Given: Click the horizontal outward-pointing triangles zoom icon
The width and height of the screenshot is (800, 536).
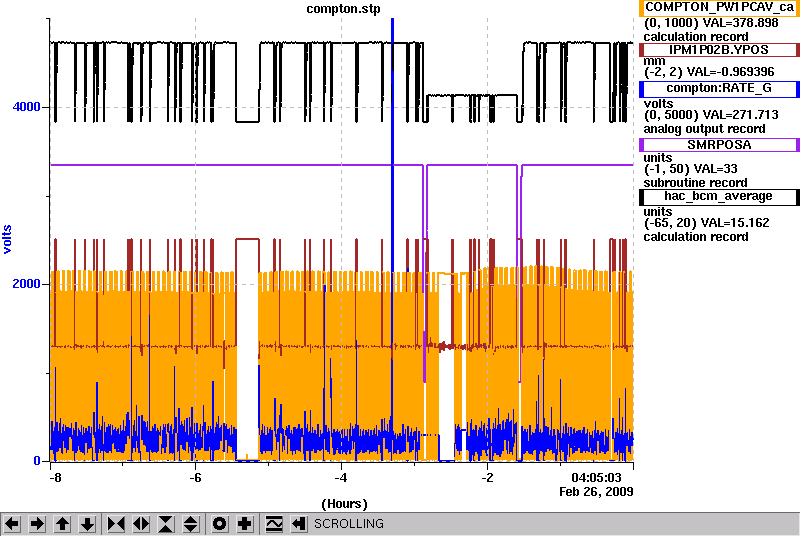Looking at the screenshot, I should point(141,524).
